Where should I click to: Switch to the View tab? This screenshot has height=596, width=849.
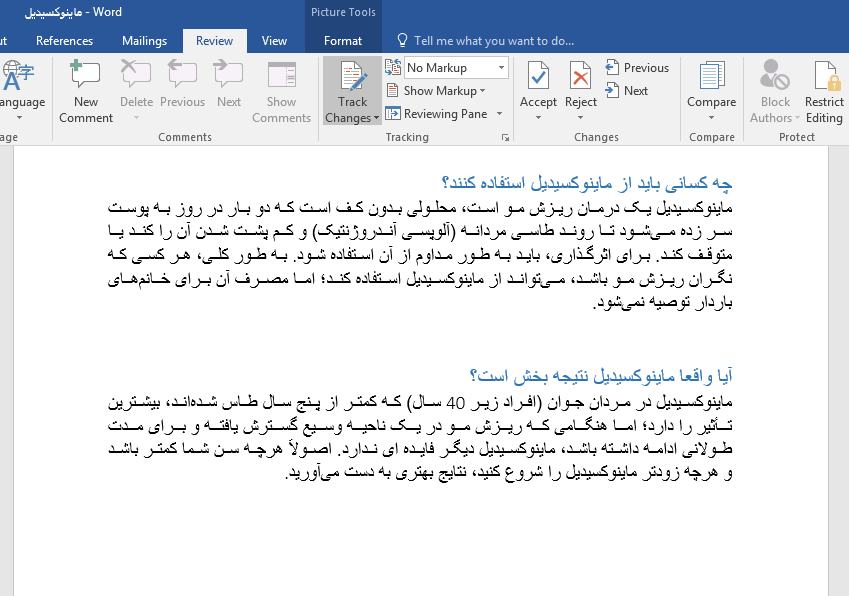pos(275,41)
